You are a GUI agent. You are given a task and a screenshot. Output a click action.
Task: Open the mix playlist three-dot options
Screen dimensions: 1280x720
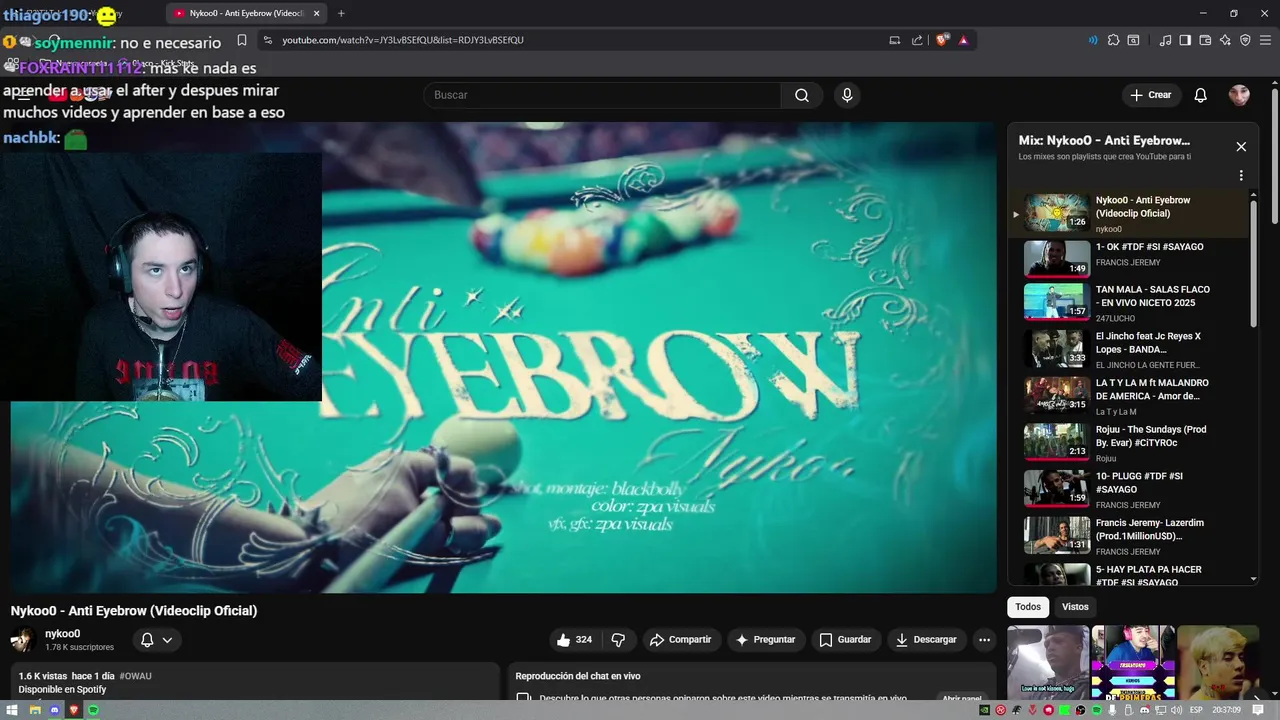click(x=1241, y=175)
